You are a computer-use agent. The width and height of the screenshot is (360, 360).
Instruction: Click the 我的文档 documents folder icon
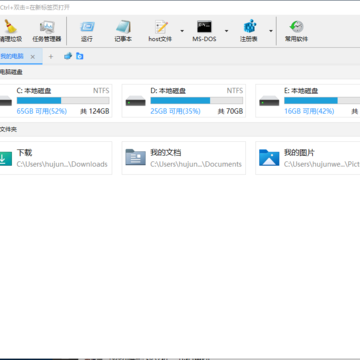point(135,157)
